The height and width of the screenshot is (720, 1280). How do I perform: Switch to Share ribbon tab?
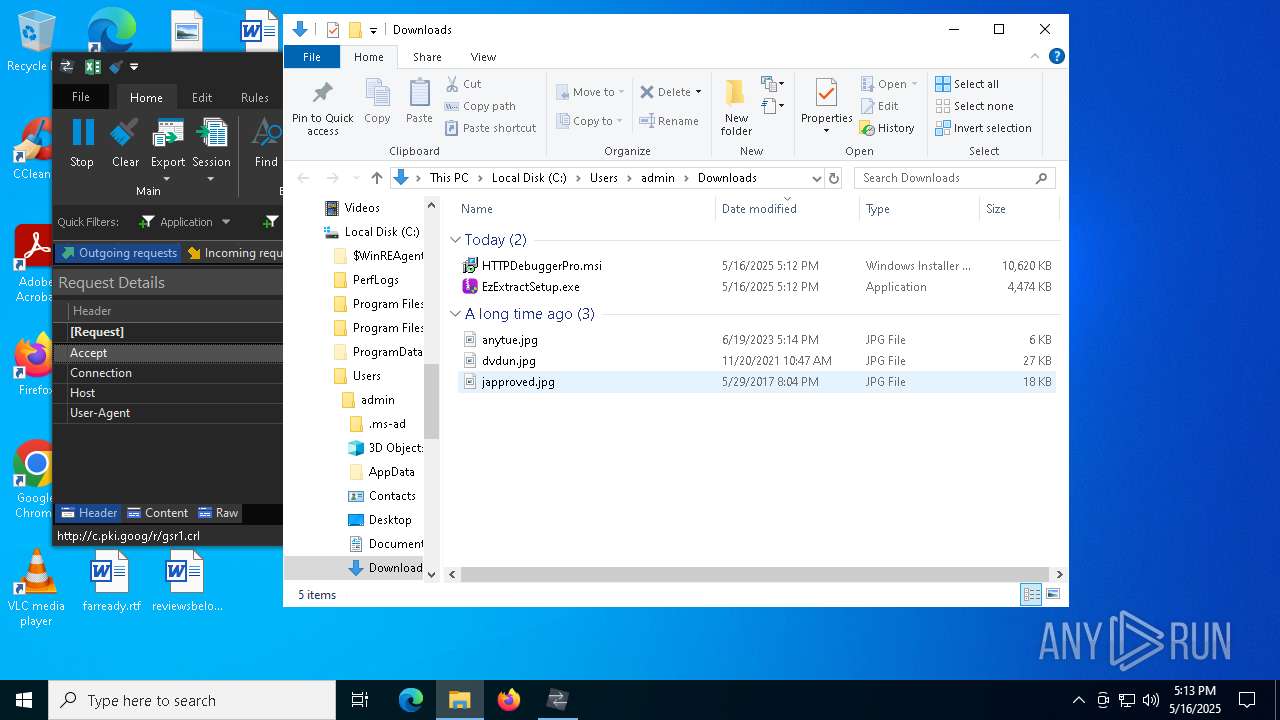[x=427, y=57]
